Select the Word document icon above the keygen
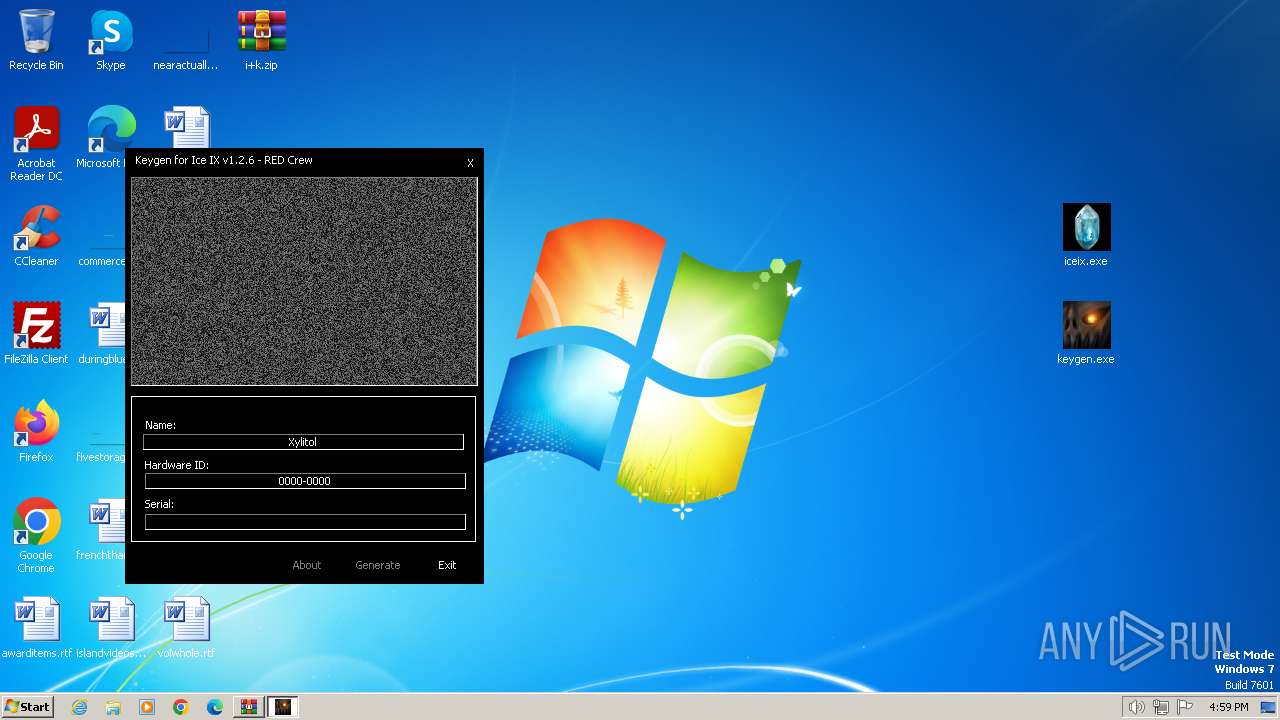Screen dimensions: 1280x720 [x=187, y=127]
